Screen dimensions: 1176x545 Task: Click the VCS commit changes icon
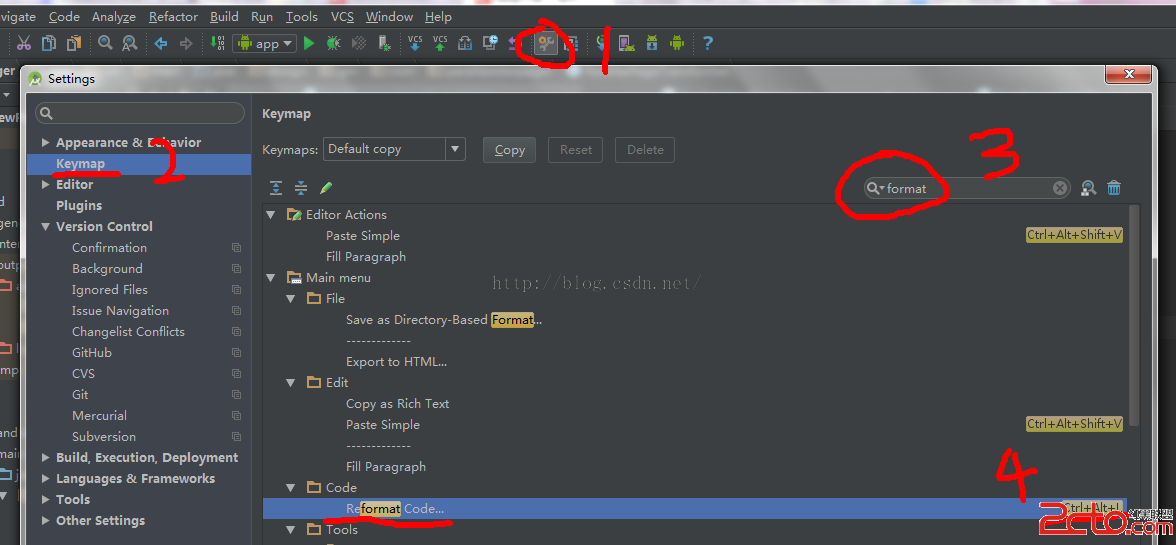pyautogui.click(x=440, y=43)
